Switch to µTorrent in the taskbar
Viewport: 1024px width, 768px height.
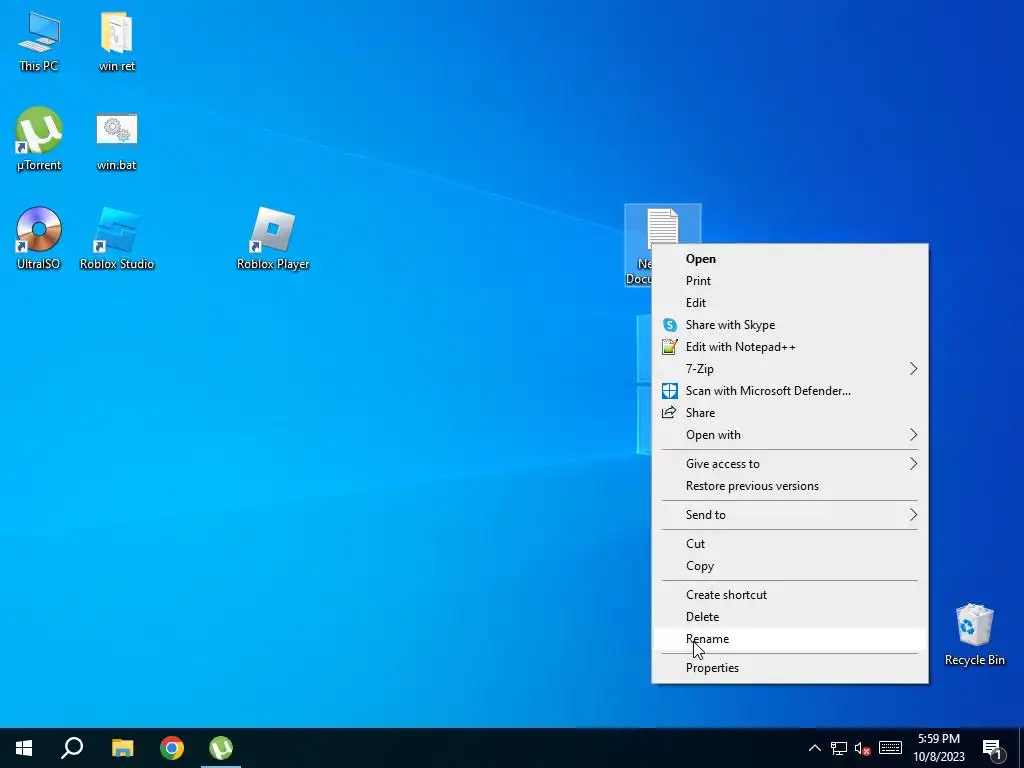tap(221, 748)
